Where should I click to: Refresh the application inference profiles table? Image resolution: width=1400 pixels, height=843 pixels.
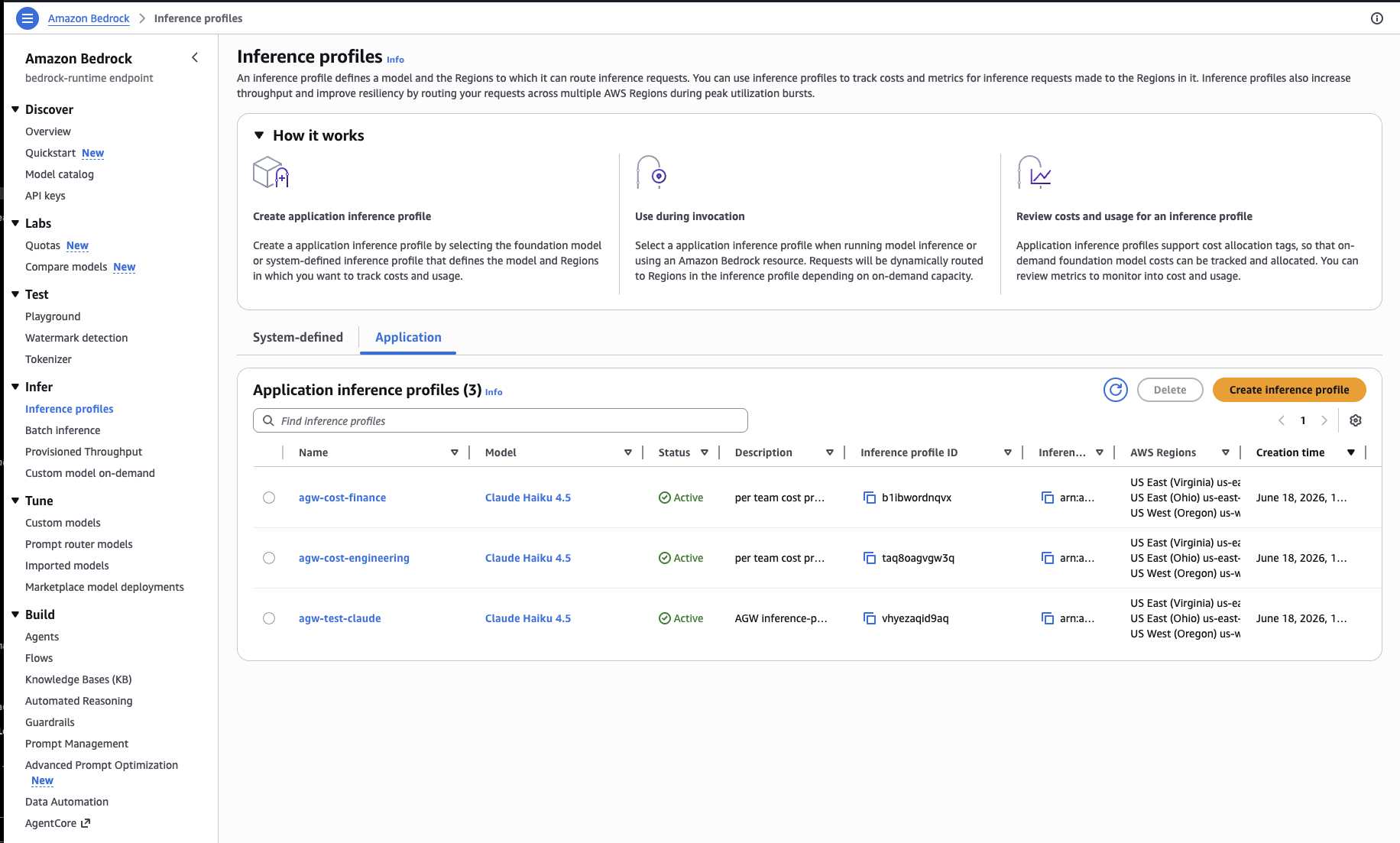1116,390
